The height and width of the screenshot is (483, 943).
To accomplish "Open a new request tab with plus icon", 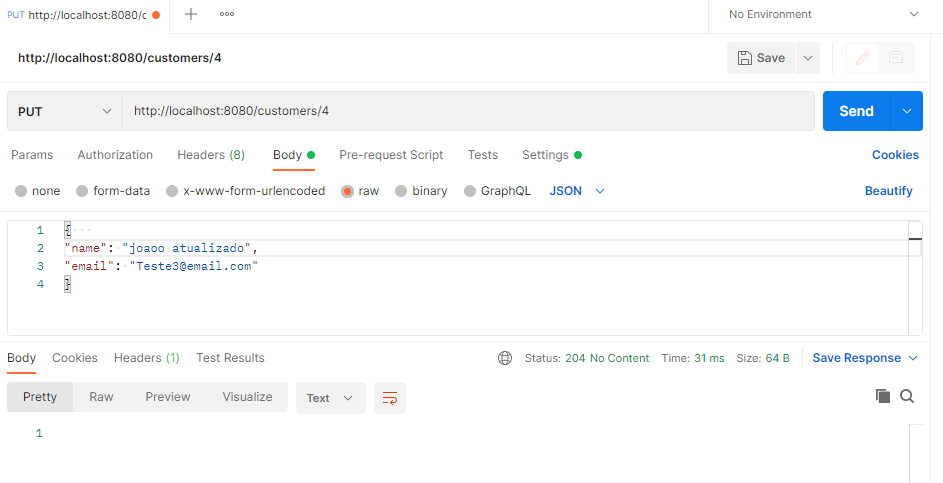I will (x=191, y=14).
